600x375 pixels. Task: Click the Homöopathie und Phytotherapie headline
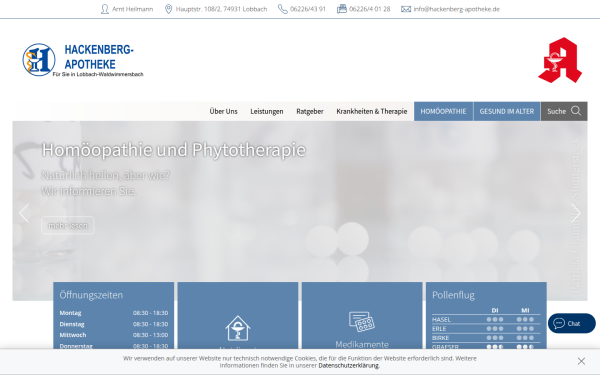point(174,150)
